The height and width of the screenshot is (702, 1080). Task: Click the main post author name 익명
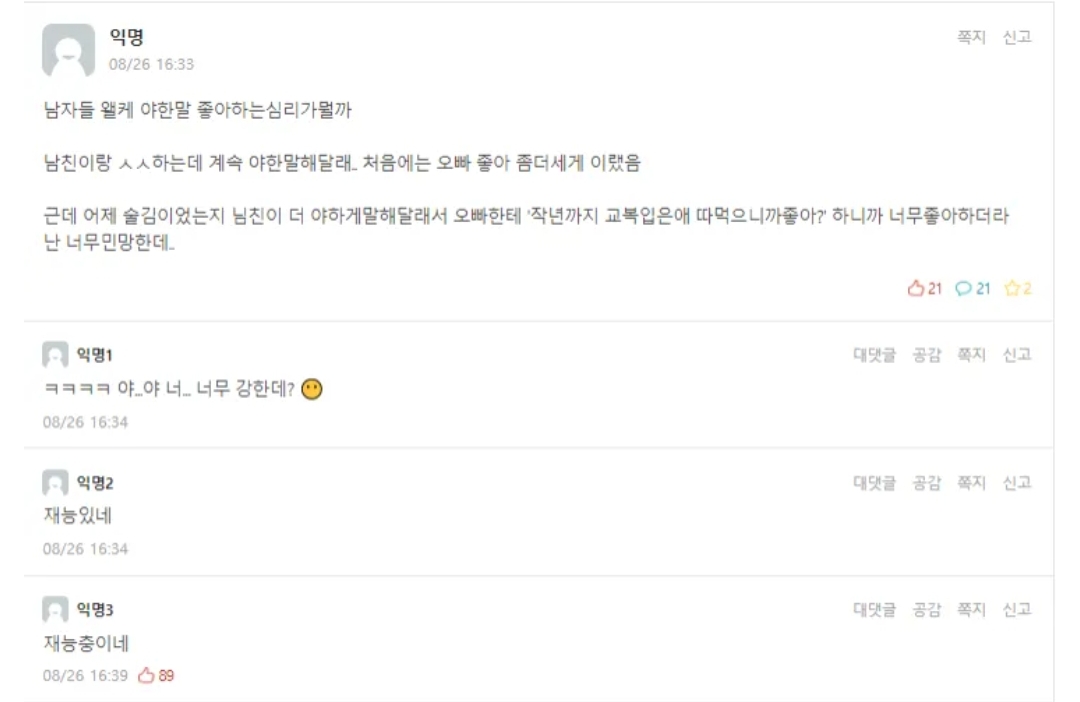(126, 38)
